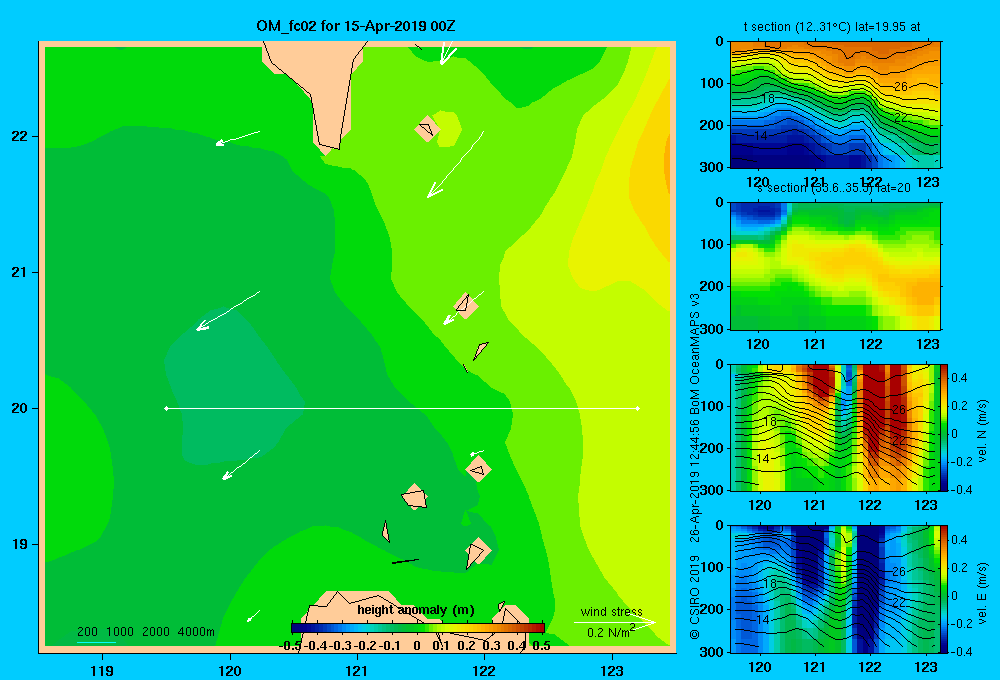Viewport: 1000px width, 680px height.
Task: Click the '4000m' depth contour label
Action: [196, 632]
